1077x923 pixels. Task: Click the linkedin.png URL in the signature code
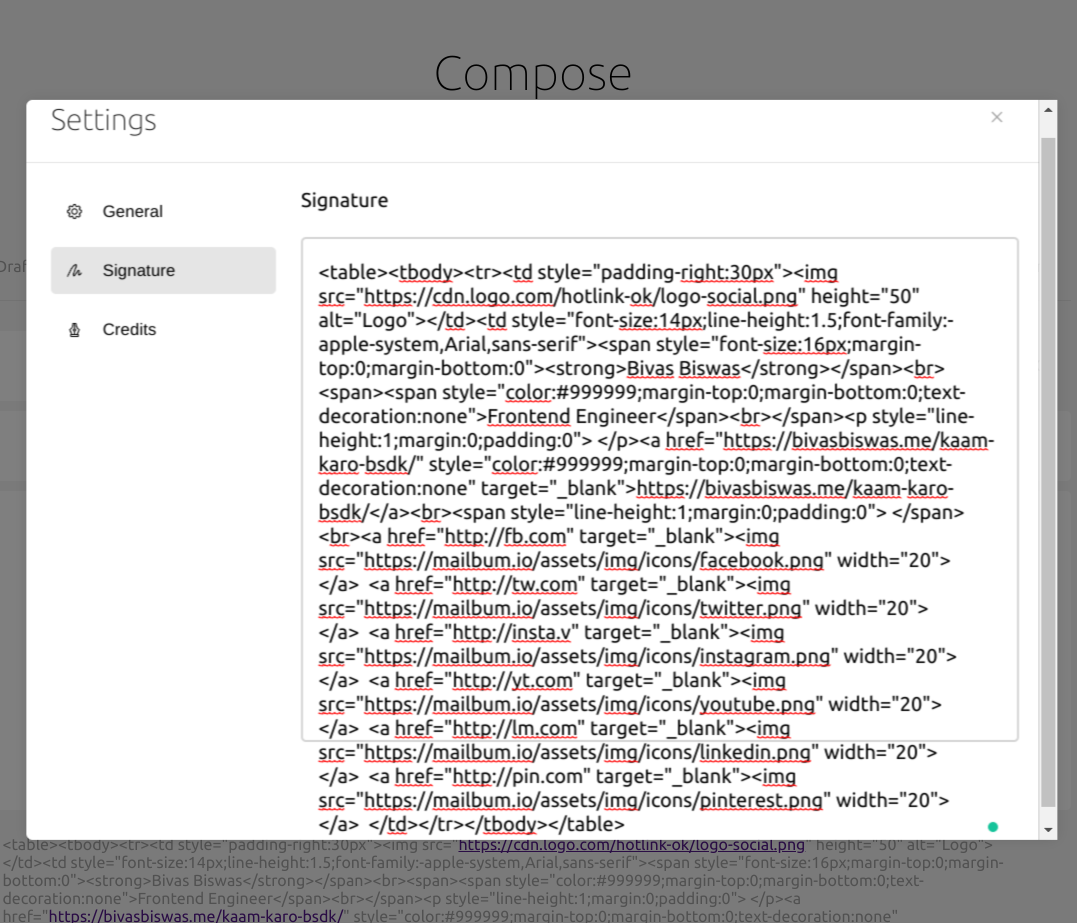587,753
